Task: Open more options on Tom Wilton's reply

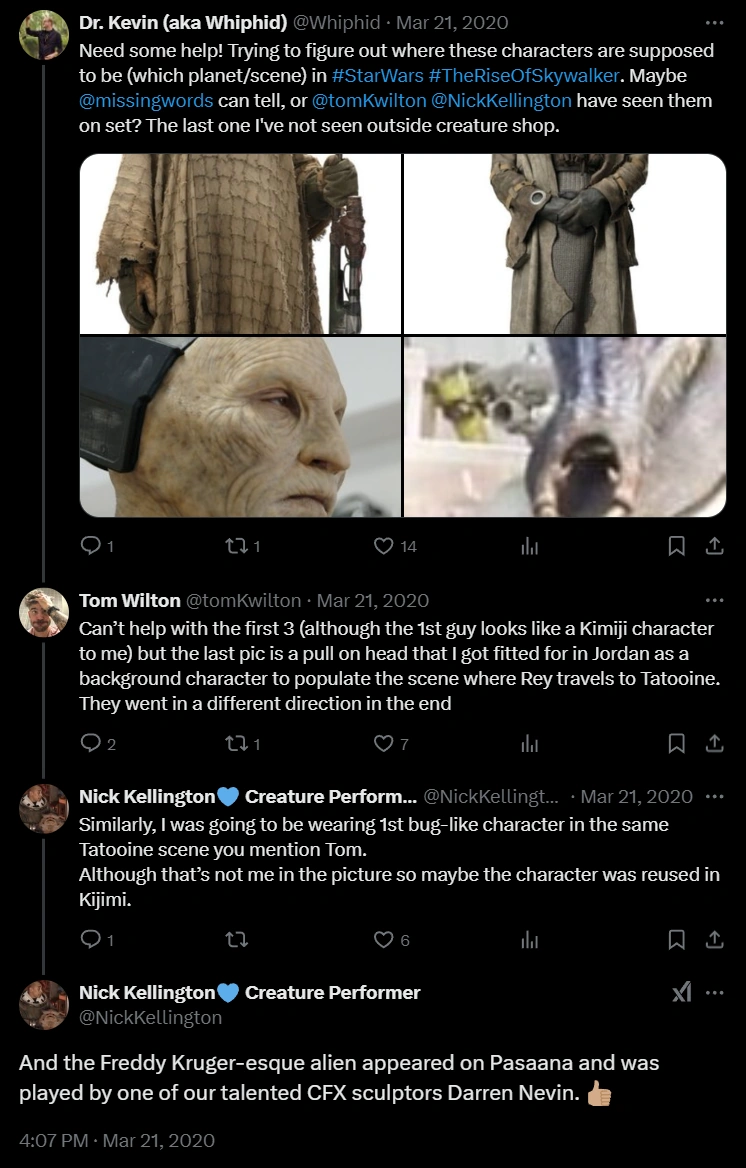Action: coord(714,600)
